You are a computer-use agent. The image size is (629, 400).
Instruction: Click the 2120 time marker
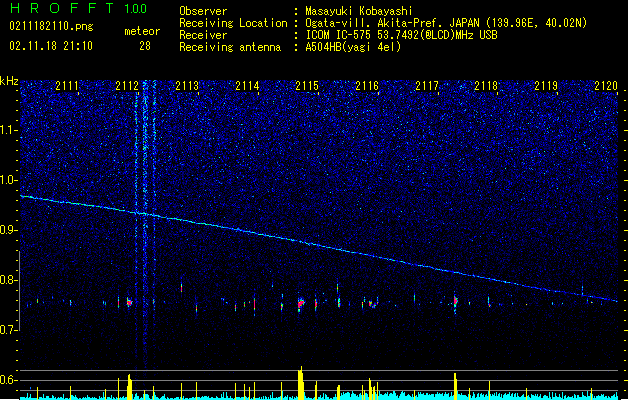tap(606, 85)
